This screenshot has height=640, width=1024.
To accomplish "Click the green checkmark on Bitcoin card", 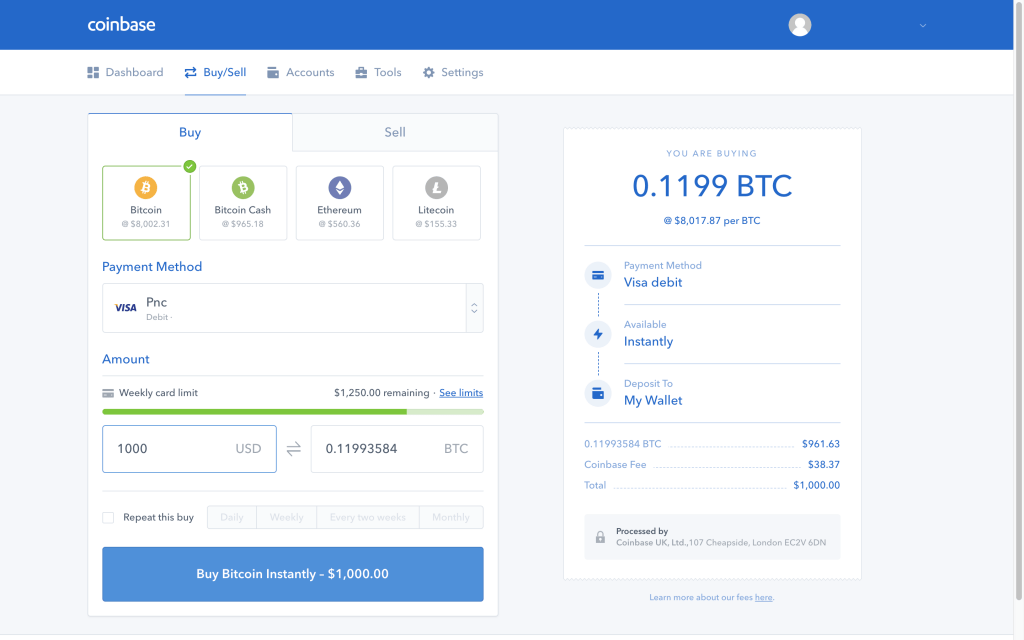I will pos(189,167).
